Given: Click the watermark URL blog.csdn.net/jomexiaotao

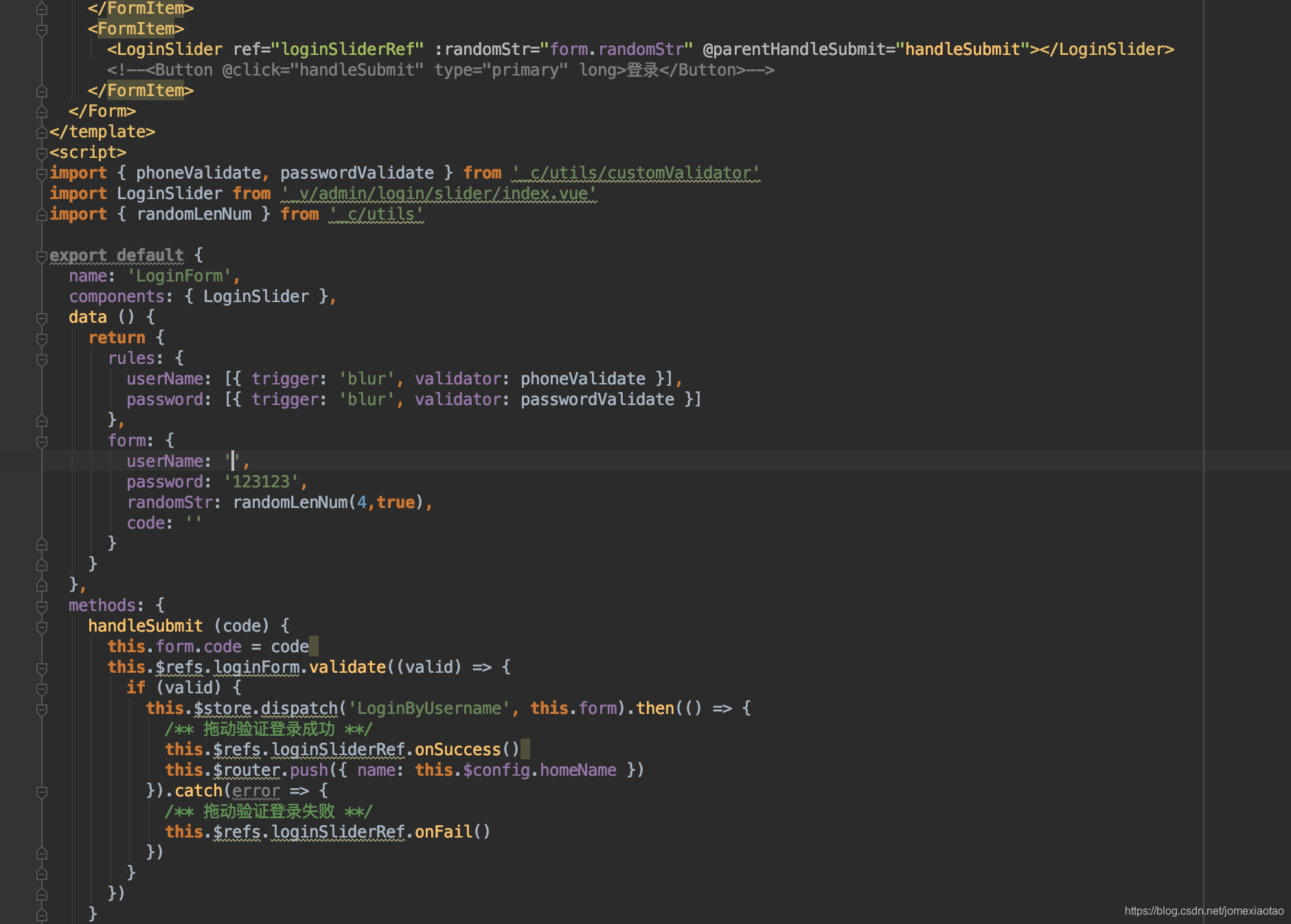Looking at the screenshot, I should [x=1204, y=911].
